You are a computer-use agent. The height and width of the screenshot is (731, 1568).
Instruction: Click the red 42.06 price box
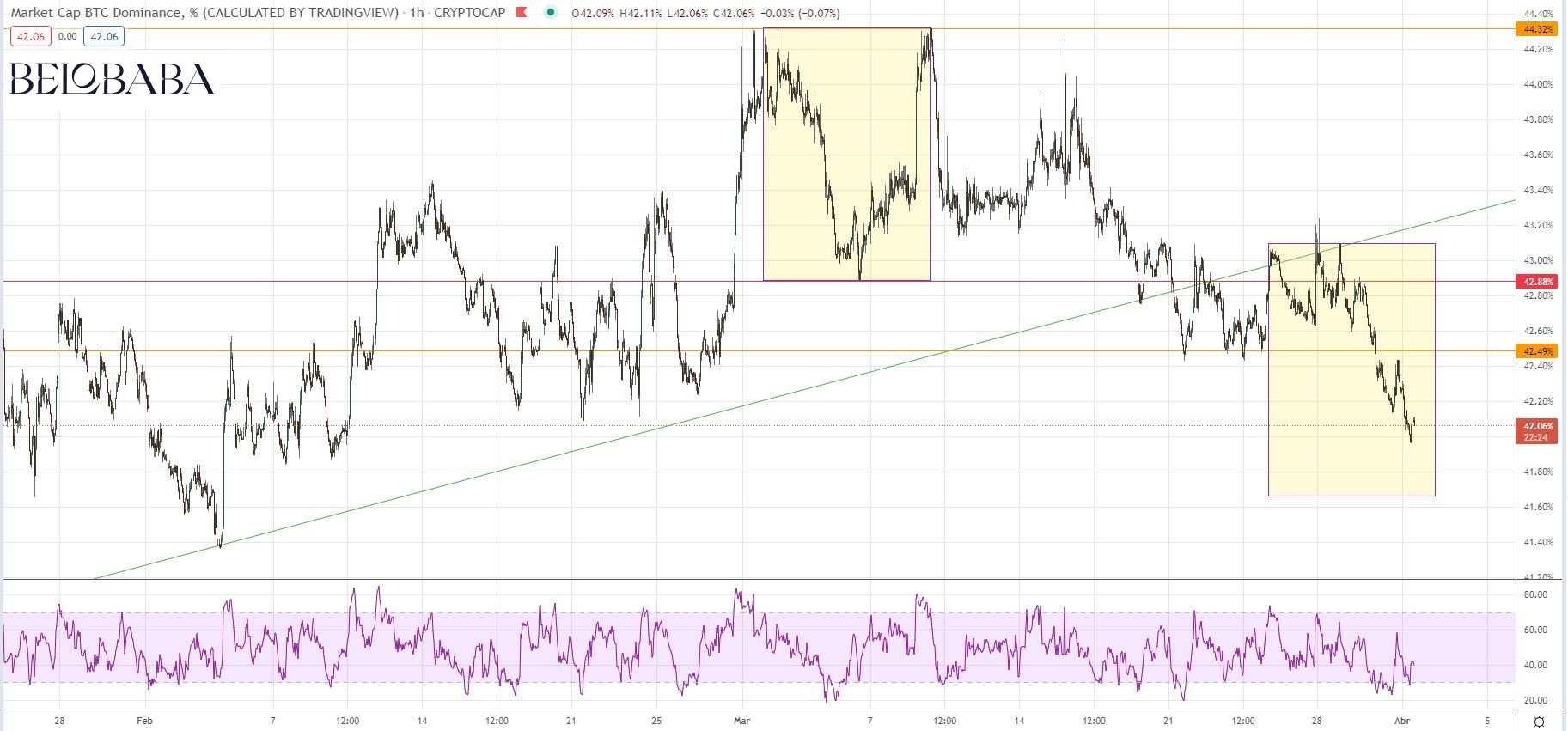[x=31, y=36]
